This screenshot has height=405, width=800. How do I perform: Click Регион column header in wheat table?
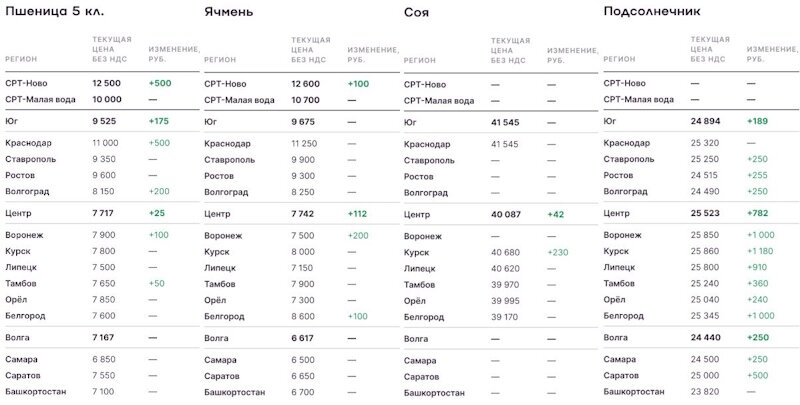coord(21,59)
